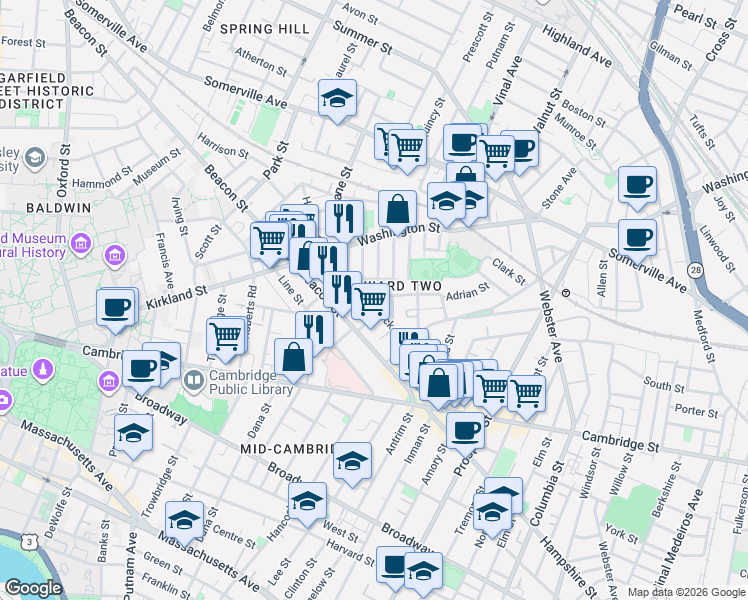748x600 pixels.
Task: Click the SPRING HILL neighborhood label
Action: point(265,29)
